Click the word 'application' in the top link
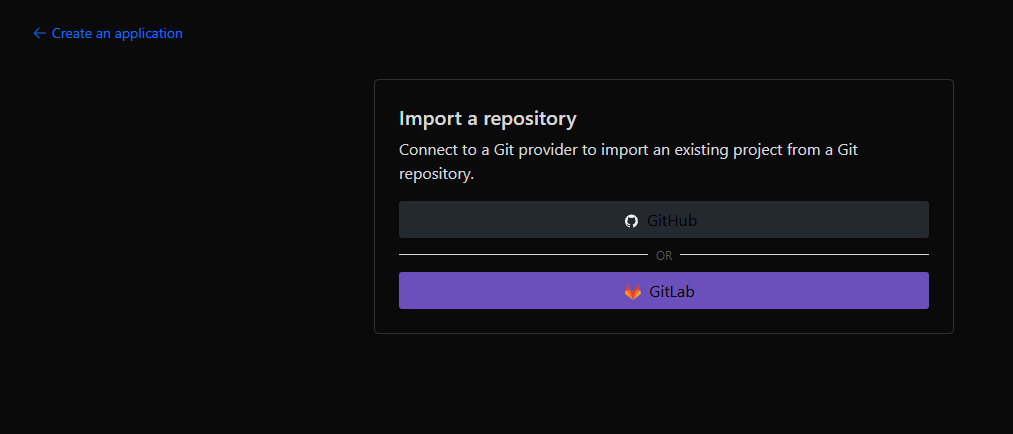The image size is (1013, 434). (149, 33)
